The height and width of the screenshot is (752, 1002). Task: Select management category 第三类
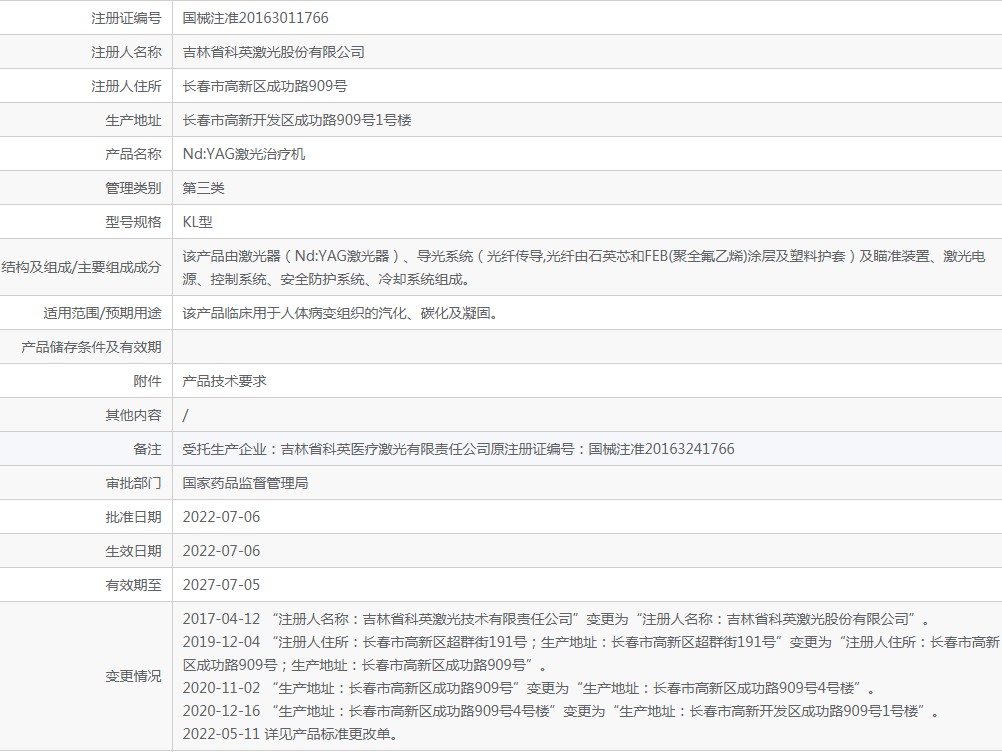click(204, 188)
